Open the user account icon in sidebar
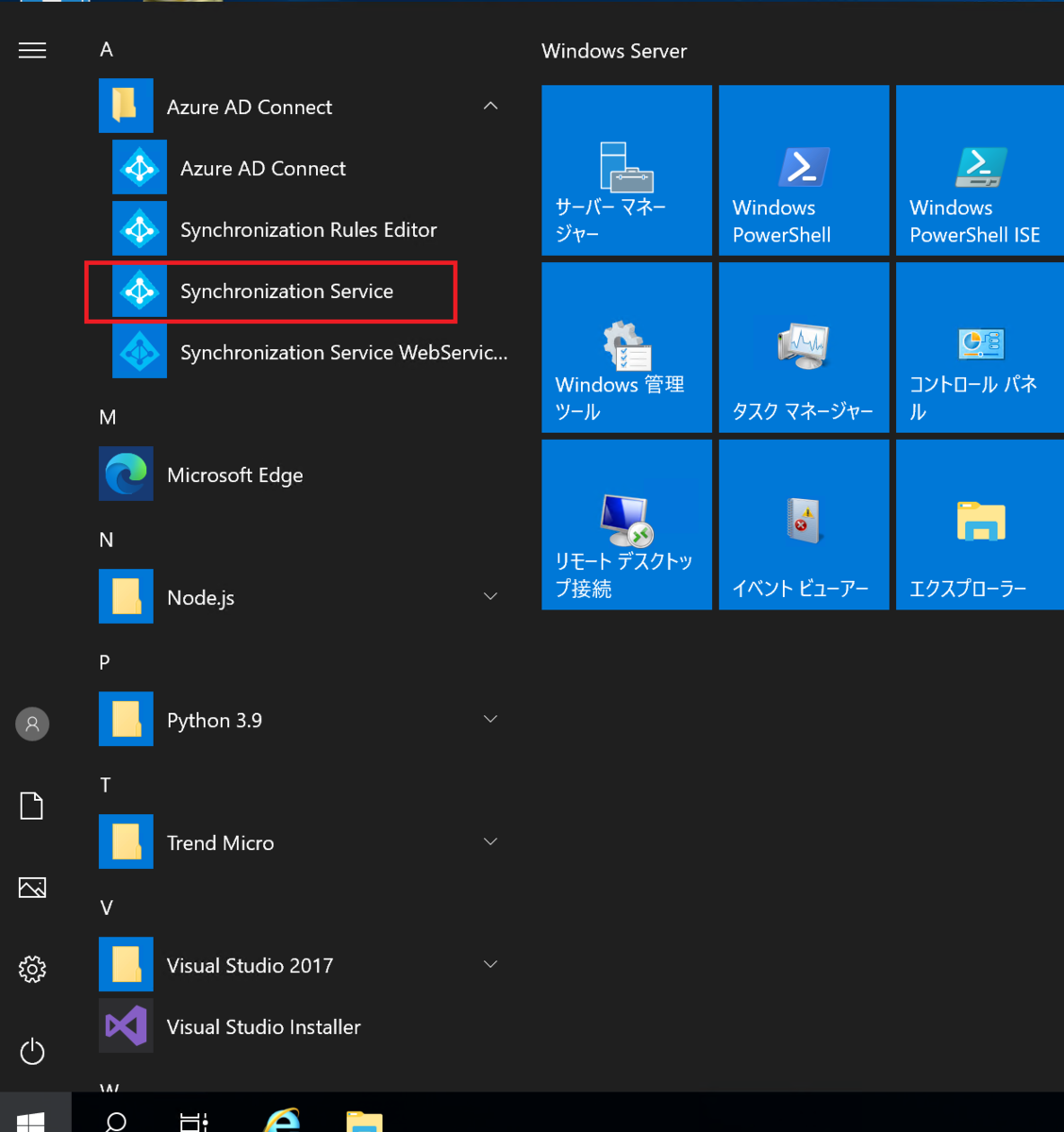Image resolution: width=1064 pixels, height=1132 pixels. (32, 724)
